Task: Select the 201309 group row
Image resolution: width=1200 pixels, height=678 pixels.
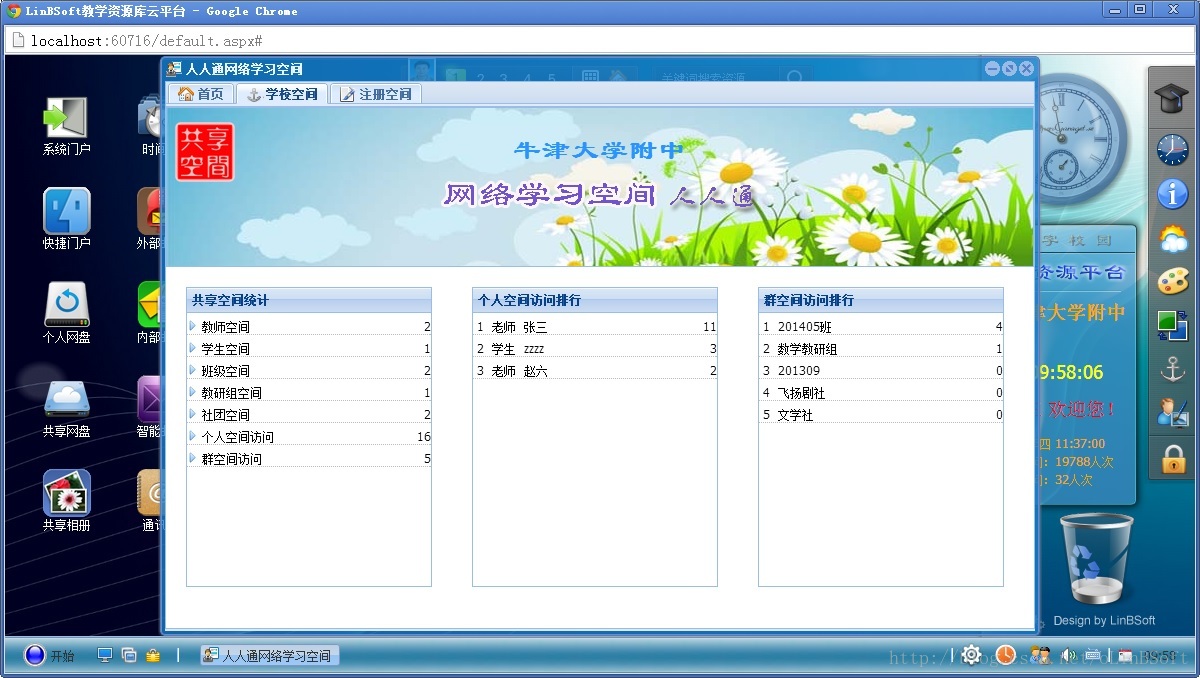Action: pyautogui.click(x=881, y=371)
